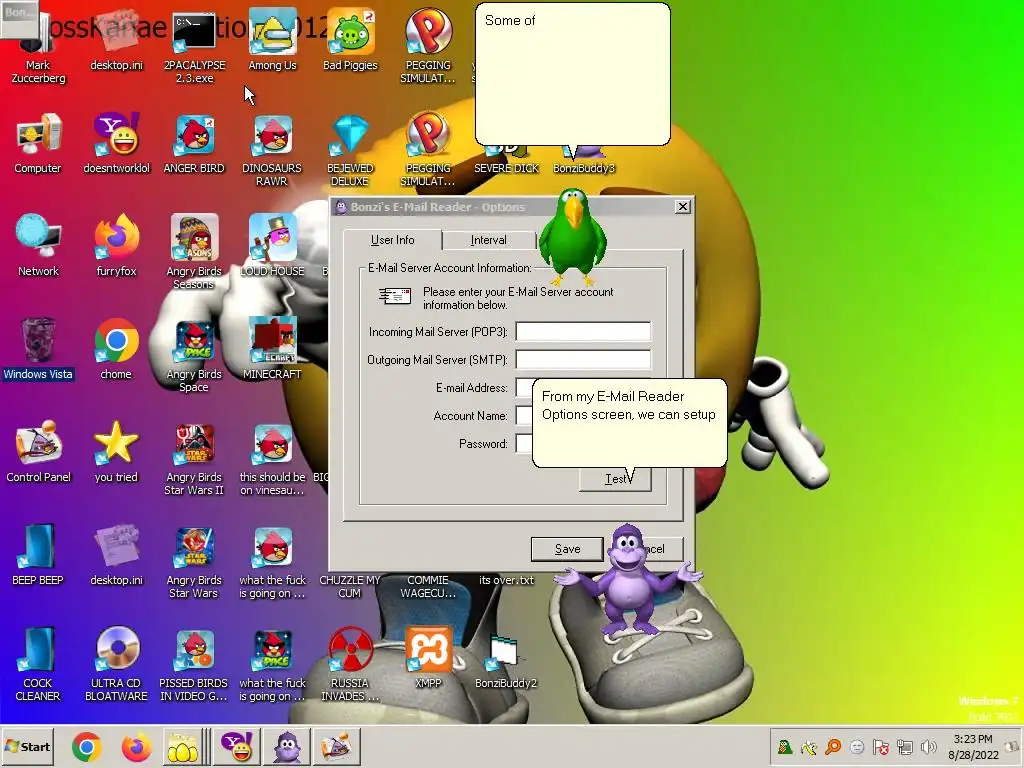The height and width of the screenshot is (768, 1024).
Task: Activate BonziBuddy taskbar button
Action: point(287,747)
